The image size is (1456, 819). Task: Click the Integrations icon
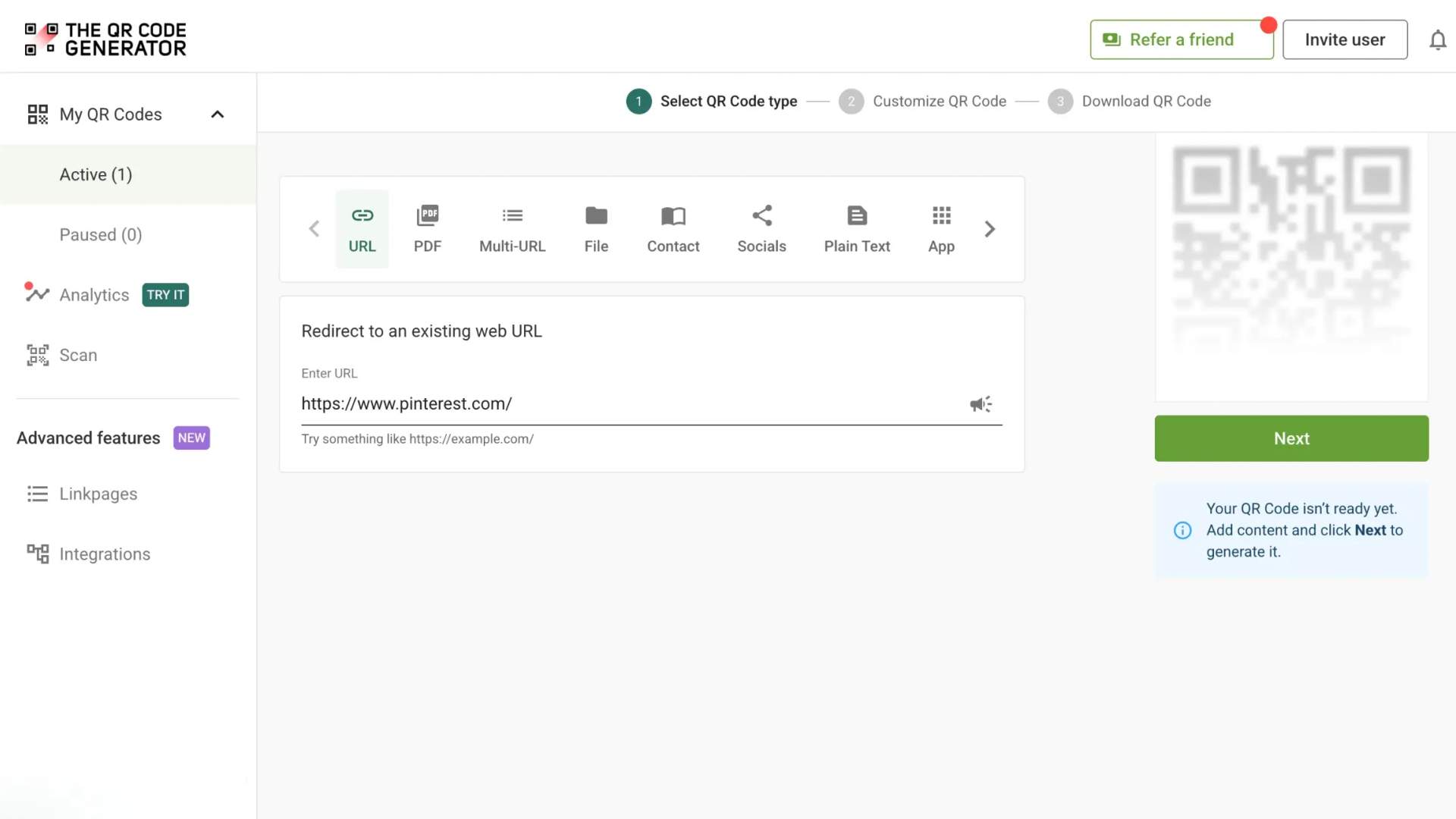tap(37, 554)
